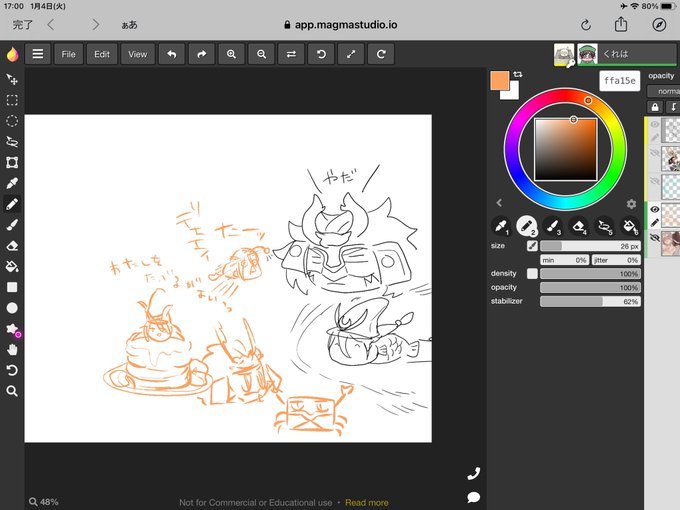
Task: Select the zoom magnifier tool in left toolbar
Action: point(12,391)
